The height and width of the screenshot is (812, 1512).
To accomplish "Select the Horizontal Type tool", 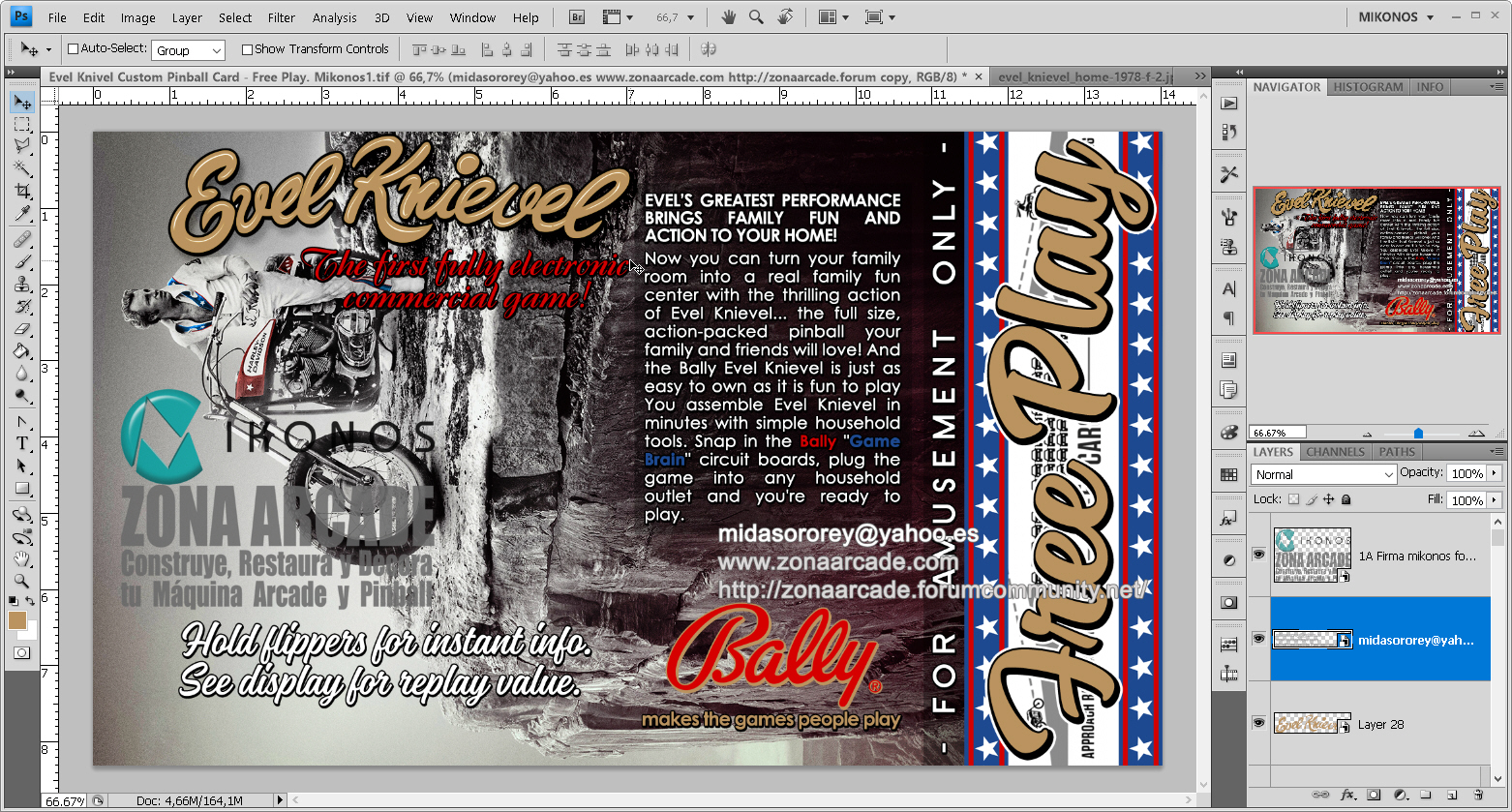I will [21, 445].
